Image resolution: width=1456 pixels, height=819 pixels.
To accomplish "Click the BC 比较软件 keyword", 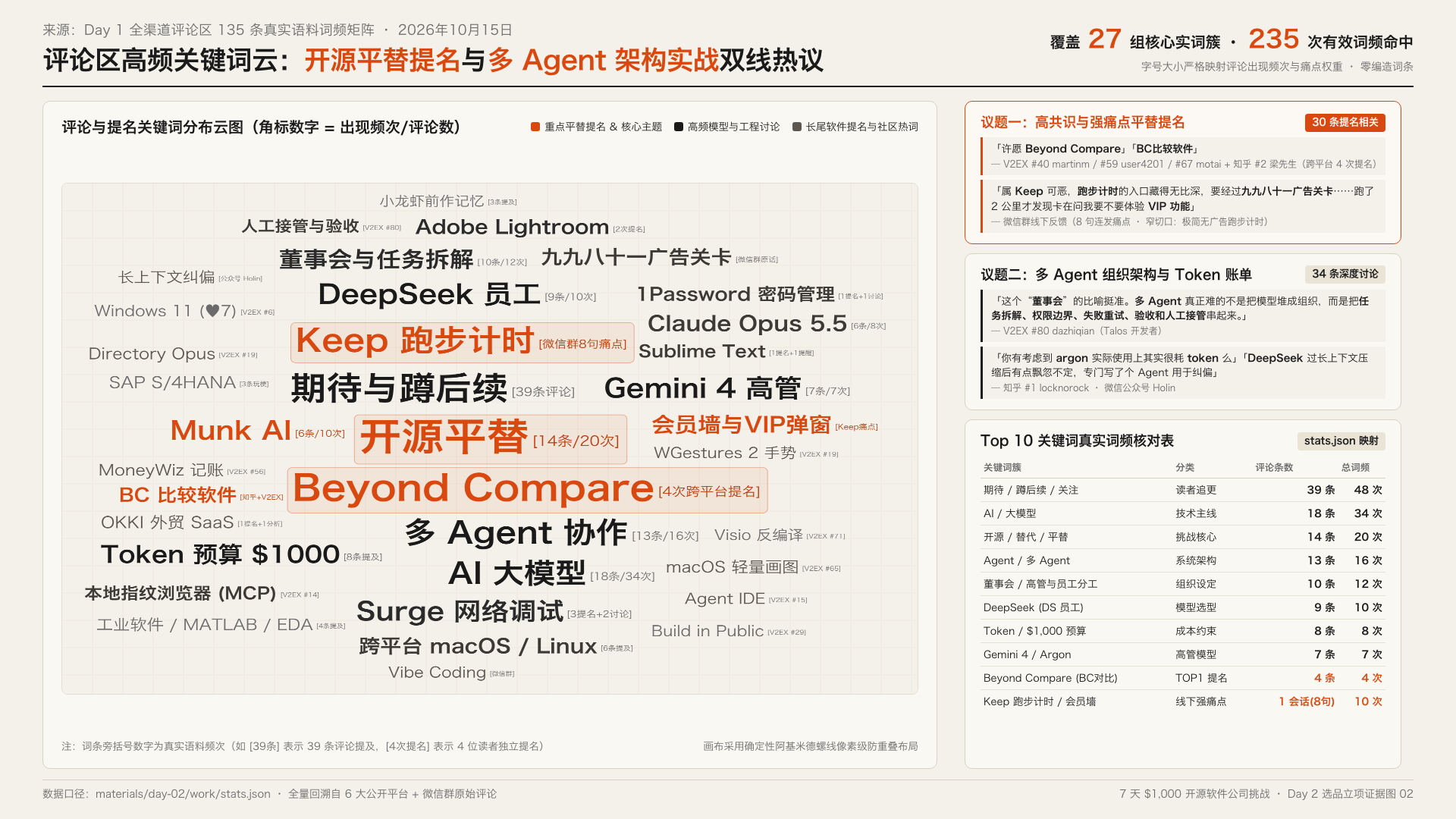I will (177, 495).
